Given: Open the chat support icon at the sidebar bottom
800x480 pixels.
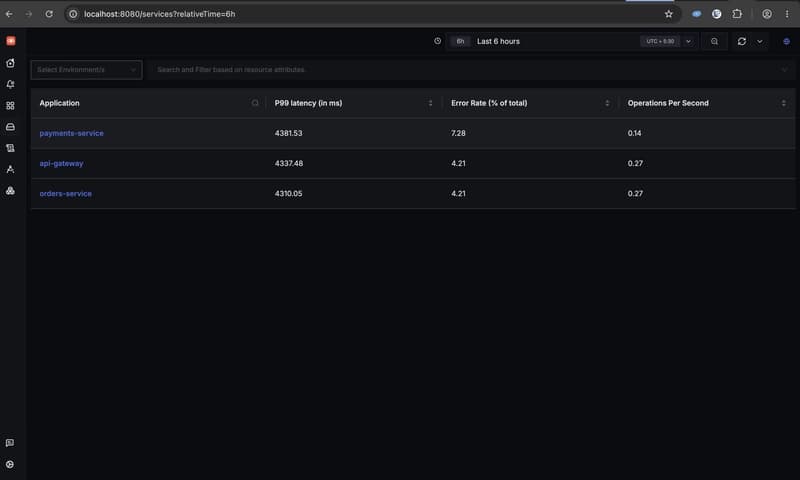Looking at the screenshot, I should (10, 443).
